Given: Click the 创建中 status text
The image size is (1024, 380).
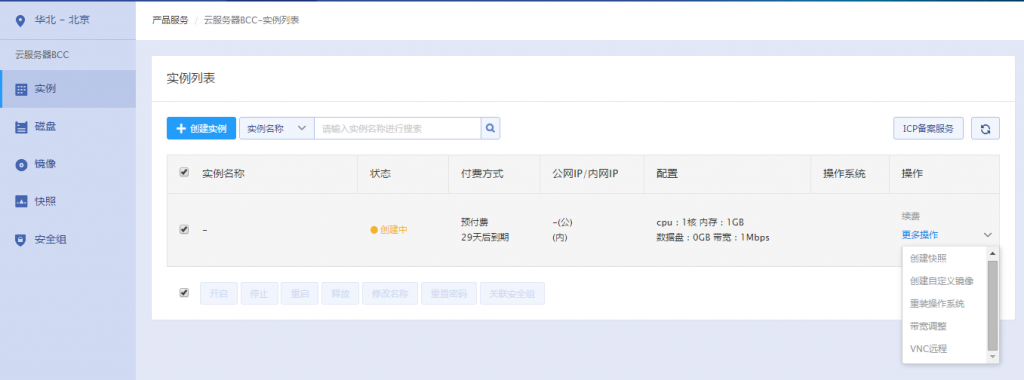Looking at the screenshot, I should 394,230.
